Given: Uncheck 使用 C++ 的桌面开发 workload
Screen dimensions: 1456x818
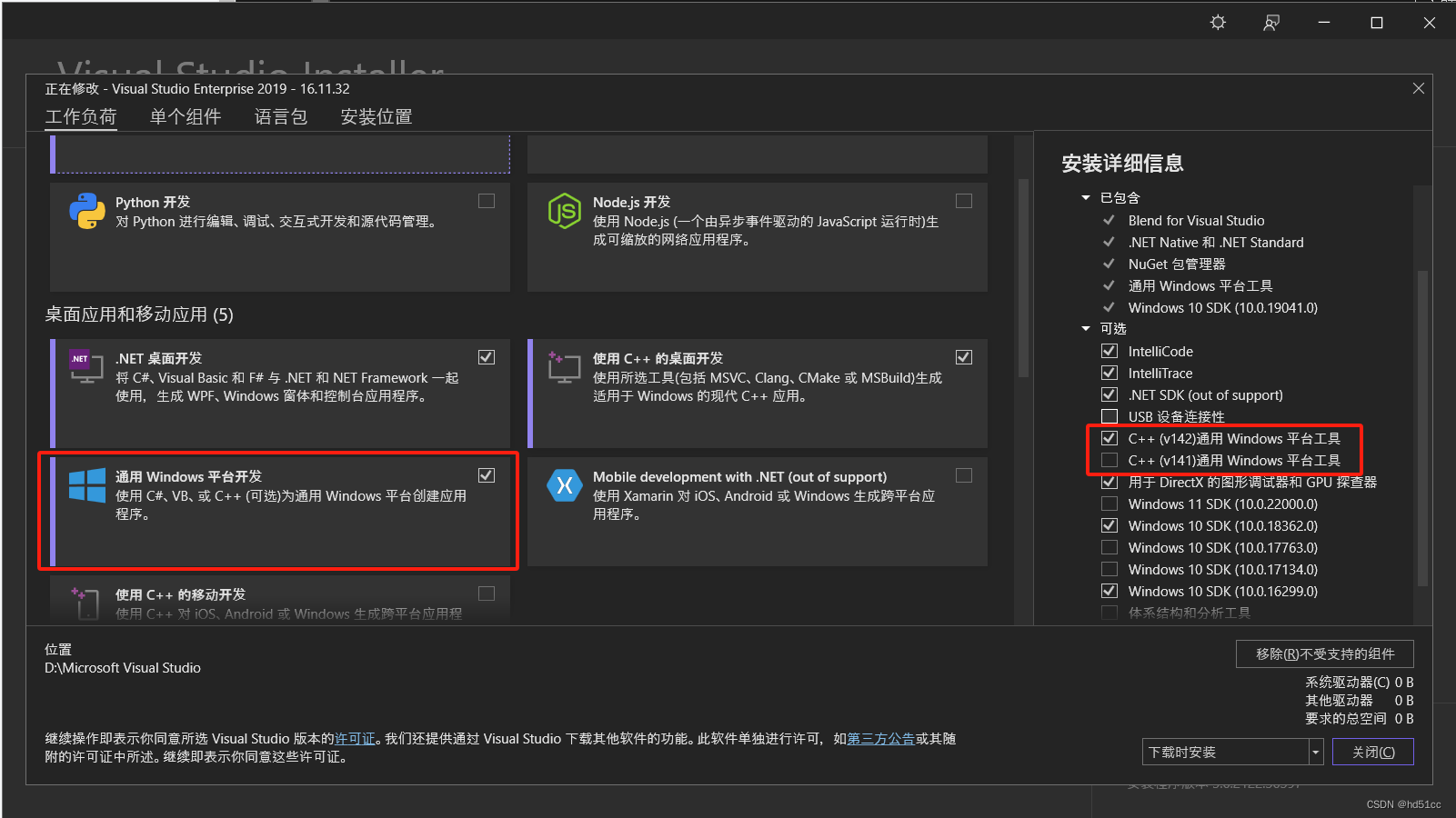Looking at the screenshot, I should (x=964, y=357).
